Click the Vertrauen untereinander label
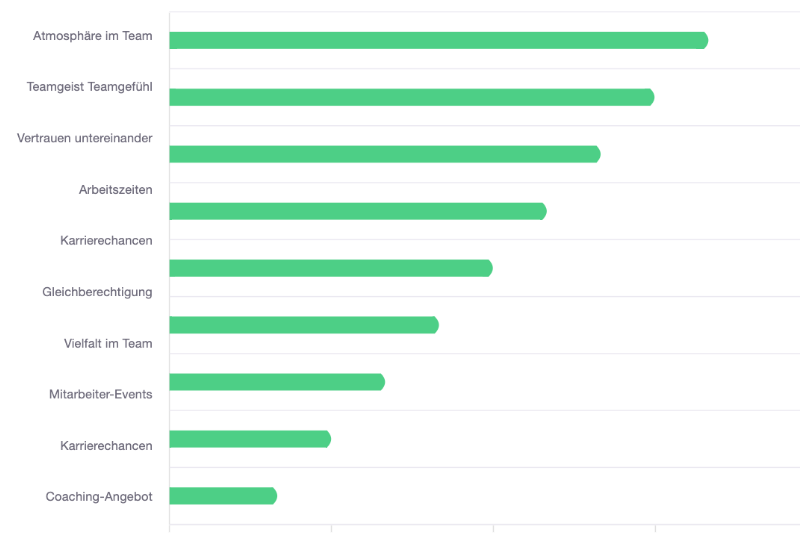The height and width of the screenshot is (533, 800). coord(84,138)
